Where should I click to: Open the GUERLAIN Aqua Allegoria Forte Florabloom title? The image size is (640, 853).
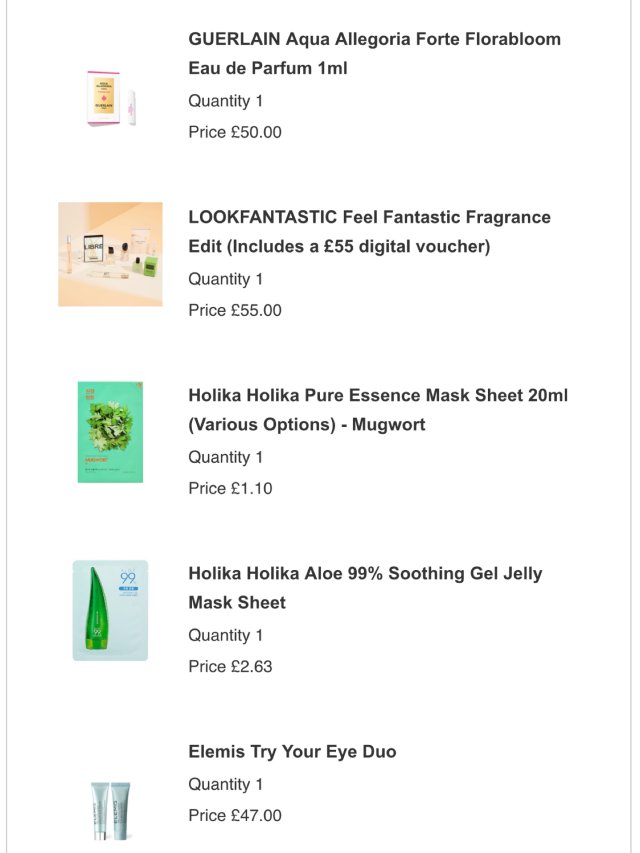pyautogui.click(x=374, y=54)
